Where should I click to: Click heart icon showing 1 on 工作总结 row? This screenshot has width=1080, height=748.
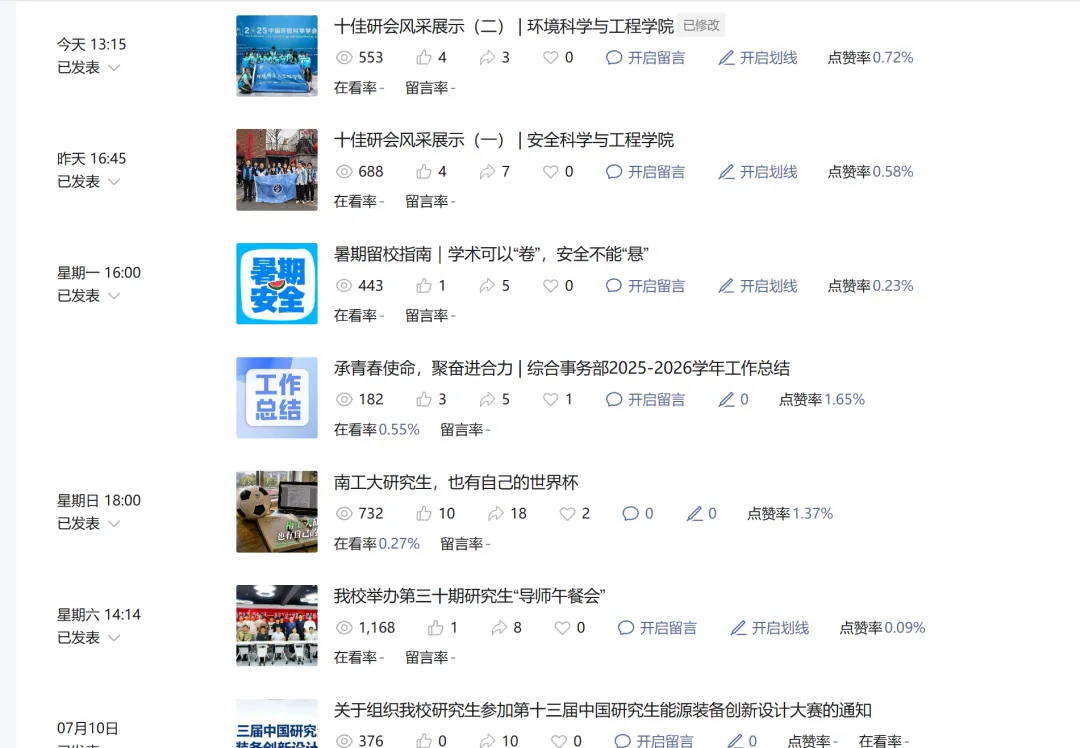tap(550, 399)
